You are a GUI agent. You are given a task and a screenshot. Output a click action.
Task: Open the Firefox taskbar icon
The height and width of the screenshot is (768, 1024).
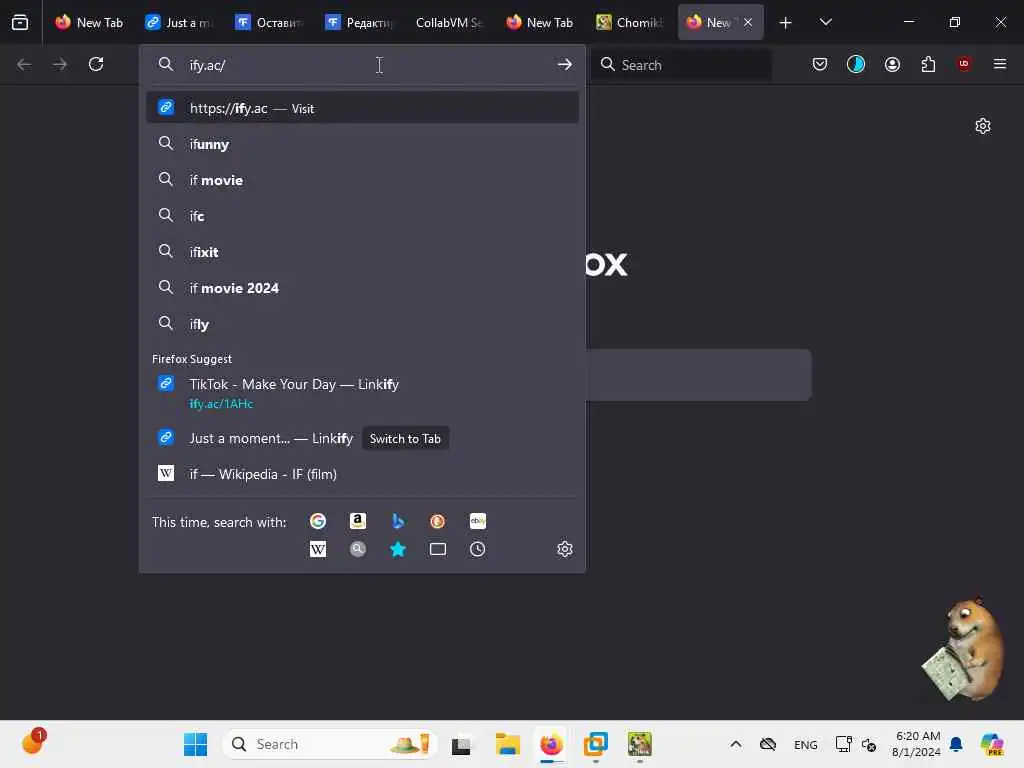(551, 744)
